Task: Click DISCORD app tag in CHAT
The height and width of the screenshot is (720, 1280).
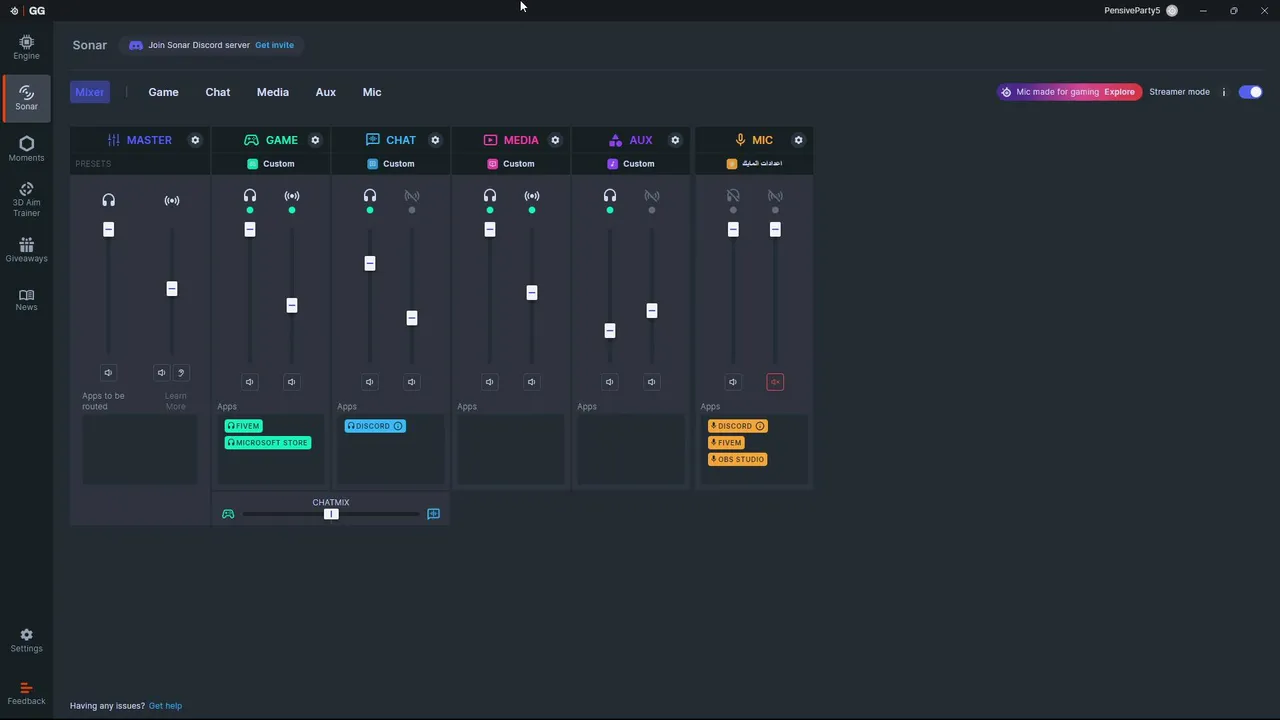Action: (x=375, y=426)
